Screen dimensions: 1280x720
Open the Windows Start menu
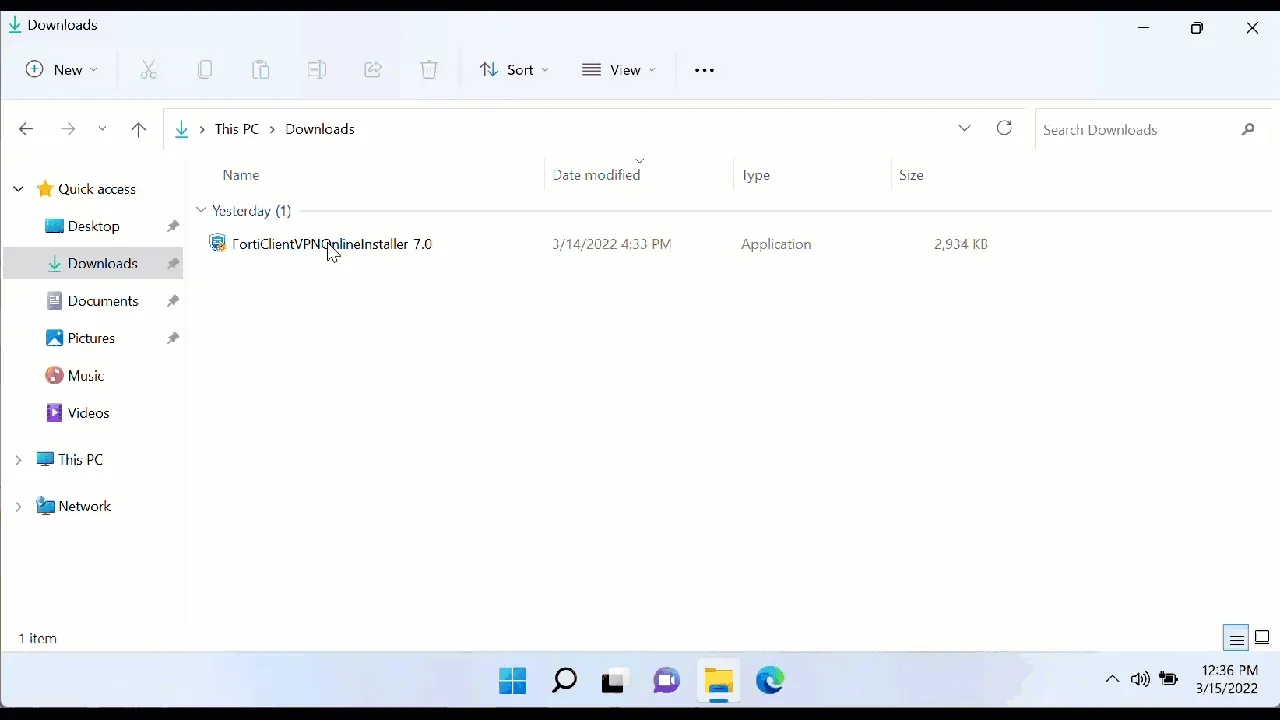(x=513, y=681)
